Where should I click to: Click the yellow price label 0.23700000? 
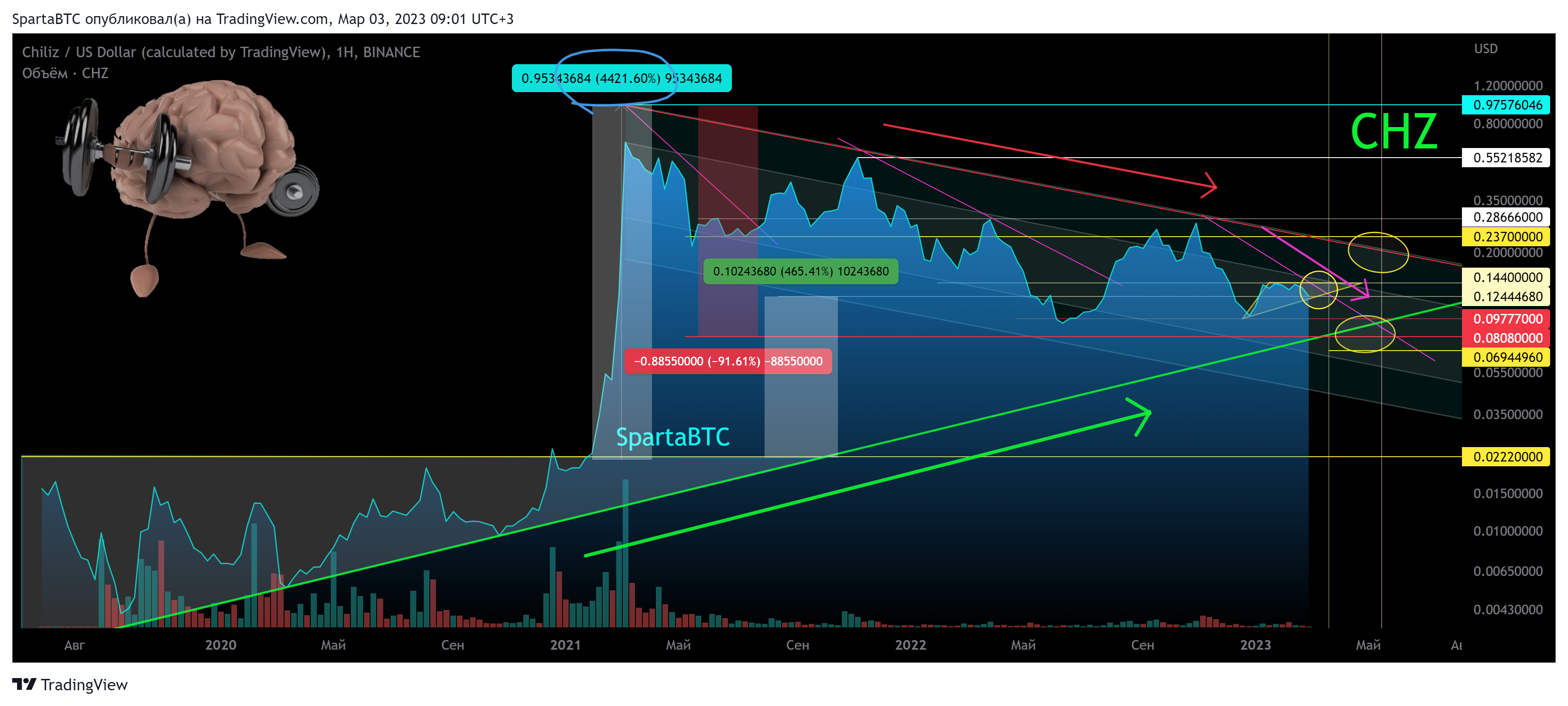(1506, 236)
